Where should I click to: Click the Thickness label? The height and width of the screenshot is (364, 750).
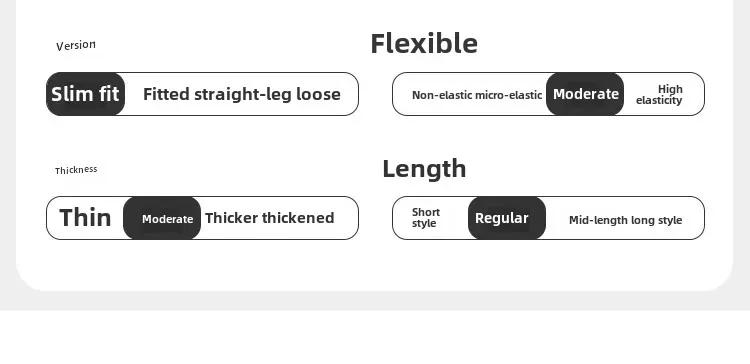click(x=76, y=170)
